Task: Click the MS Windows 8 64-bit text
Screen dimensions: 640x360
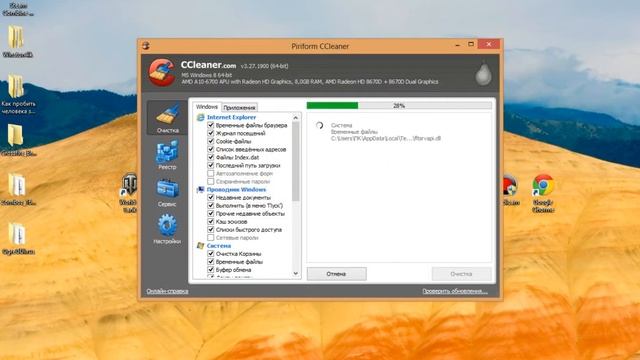Action: pos(207,75)
